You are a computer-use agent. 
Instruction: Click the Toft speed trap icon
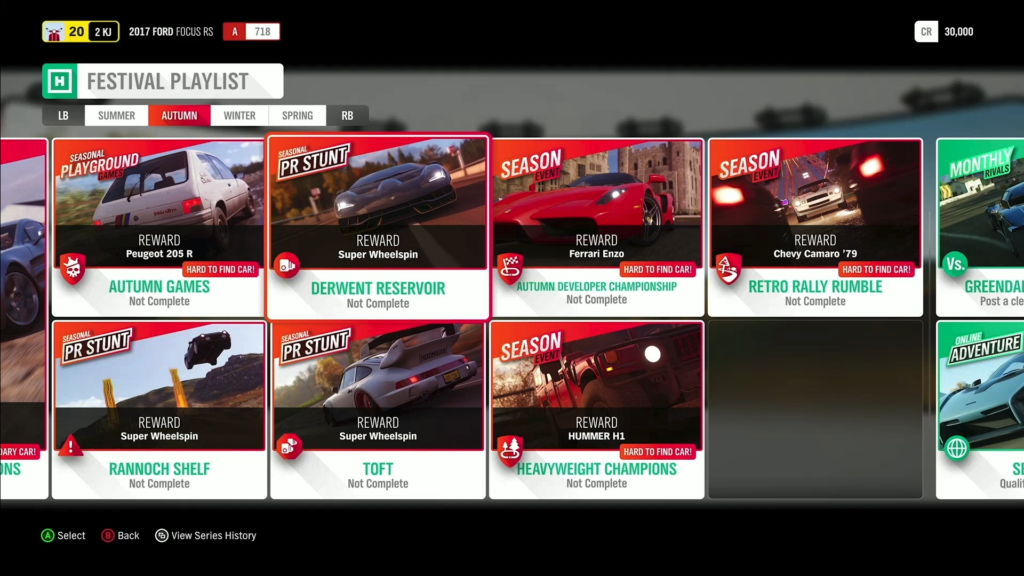[x=289, y=447]
